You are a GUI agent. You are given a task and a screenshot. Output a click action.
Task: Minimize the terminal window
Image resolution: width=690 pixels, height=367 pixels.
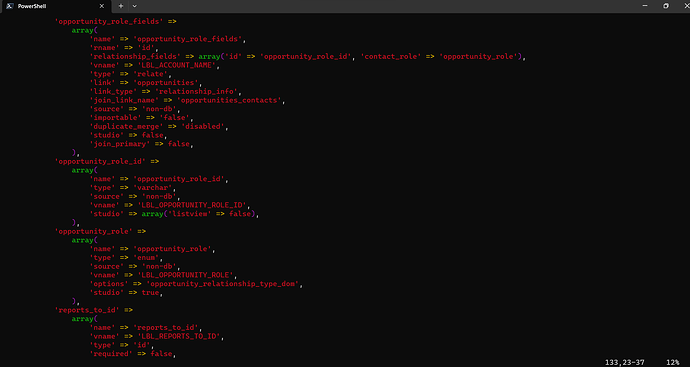(645, 6)
